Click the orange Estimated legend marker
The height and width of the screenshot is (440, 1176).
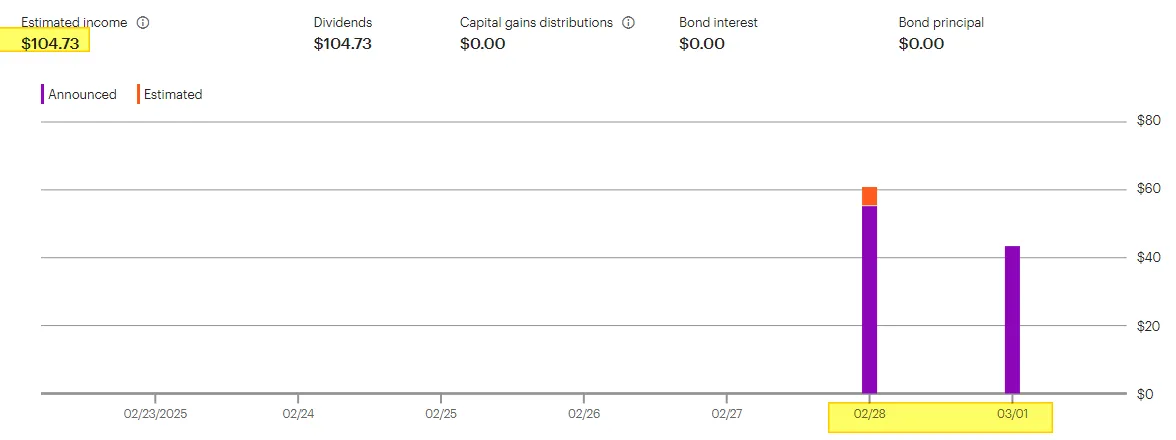(x=138, y=94)
